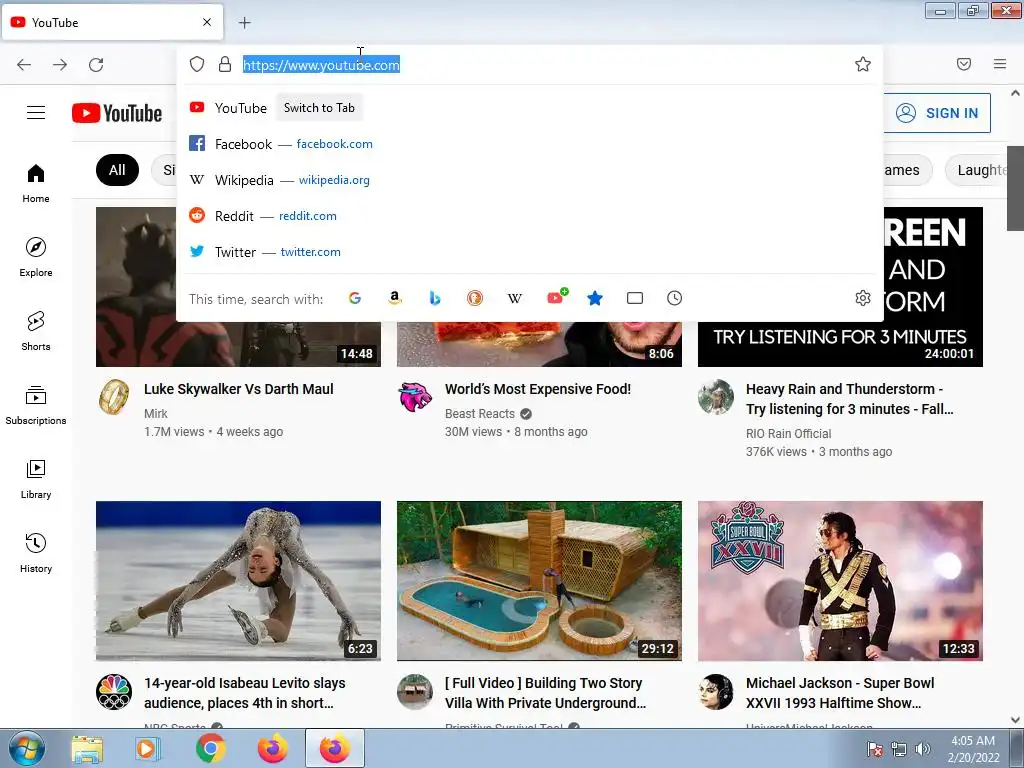1024x768 pixels.
Task: Open Subscriptions in YouTube sidebar
Action: (x=36, y=405)
